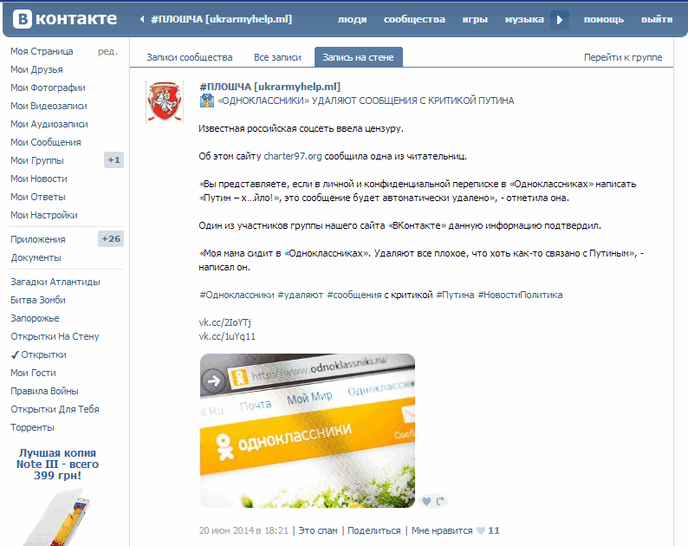The image size is (688, 546).
Task: Launch Битва Зомби app
Action: tap(38, 300)
